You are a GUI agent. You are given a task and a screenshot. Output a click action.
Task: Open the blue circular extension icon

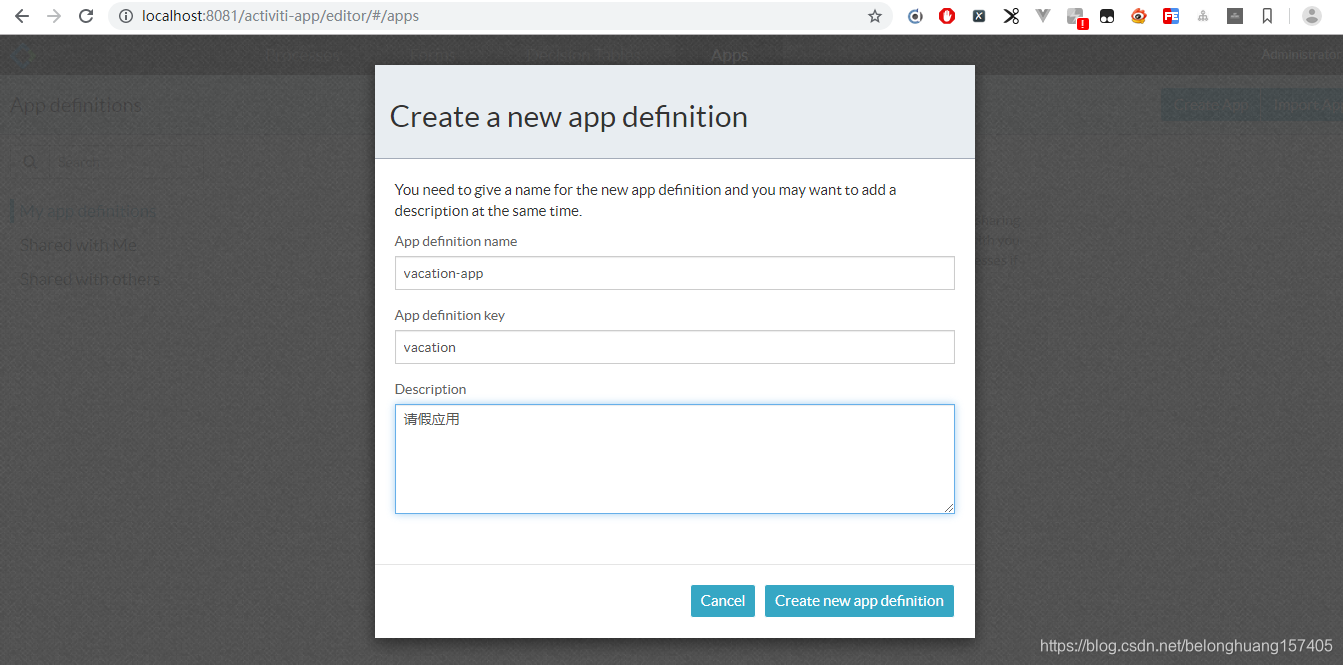coord(915,16)
